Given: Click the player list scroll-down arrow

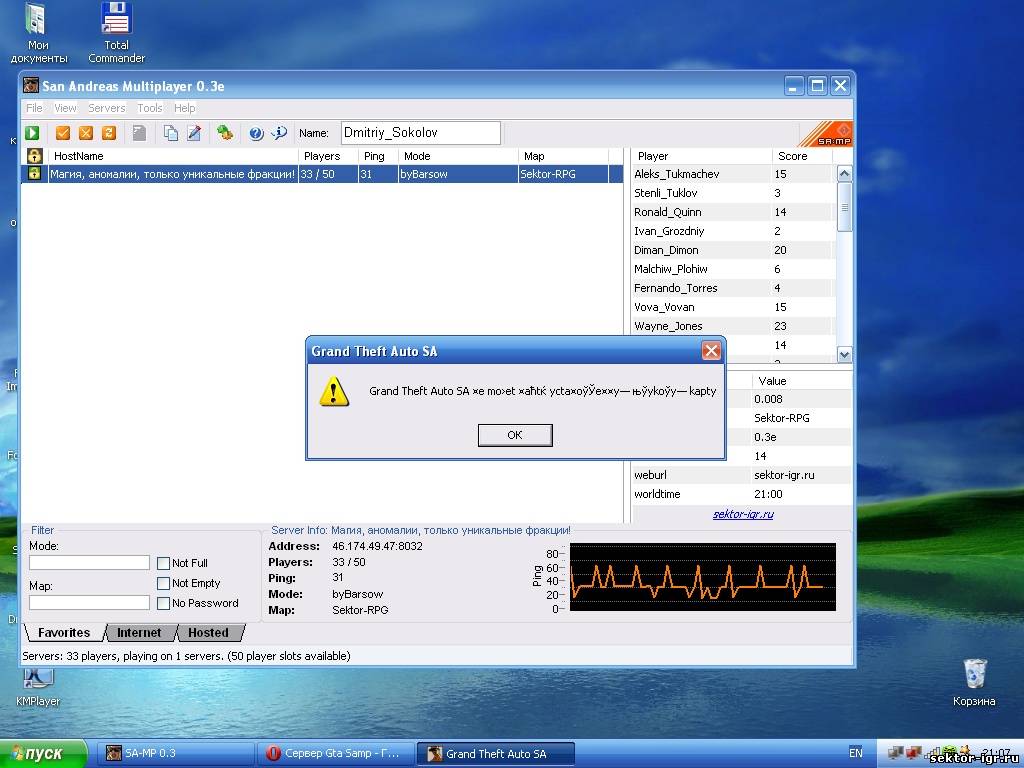Looking at the screenshot, I should click(x=844, y=355).
